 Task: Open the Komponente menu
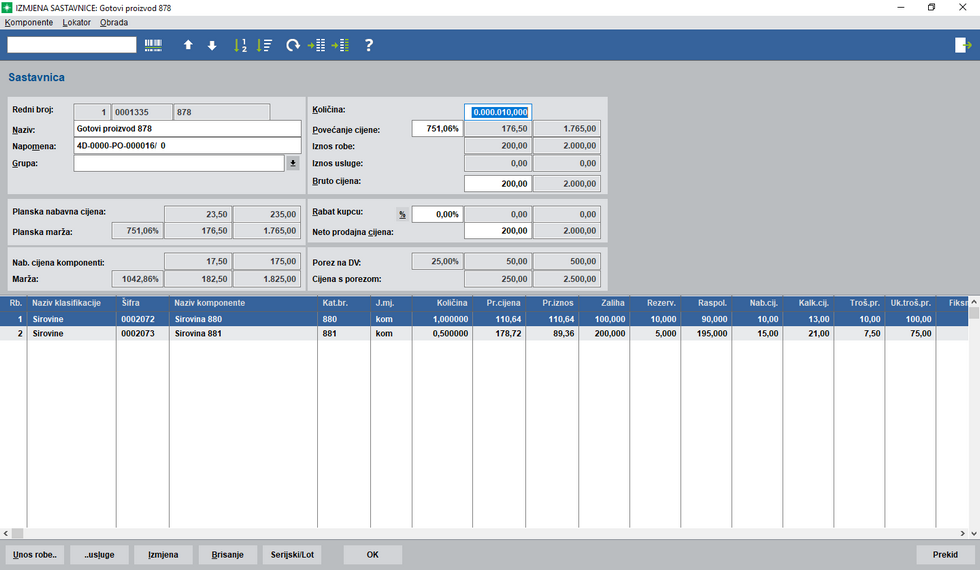(29, 22)
